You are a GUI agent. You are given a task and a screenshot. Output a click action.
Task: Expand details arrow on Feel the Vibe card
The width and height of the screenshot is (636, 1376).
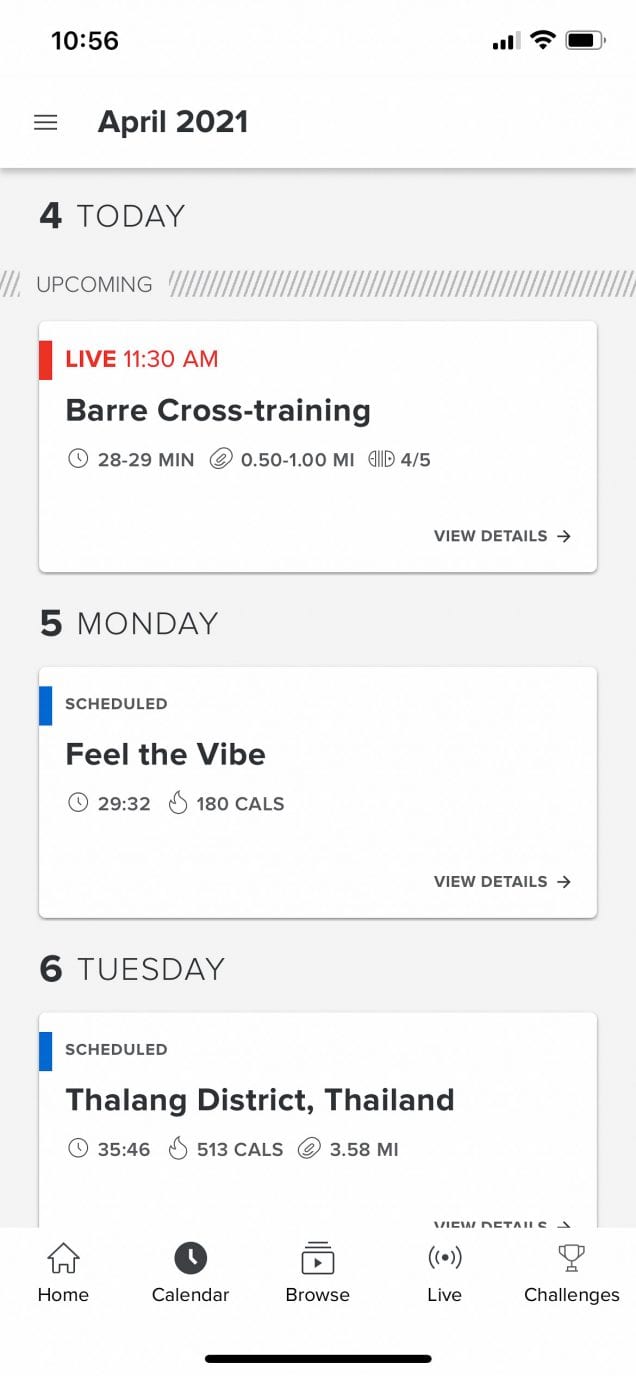pos(564,882)
